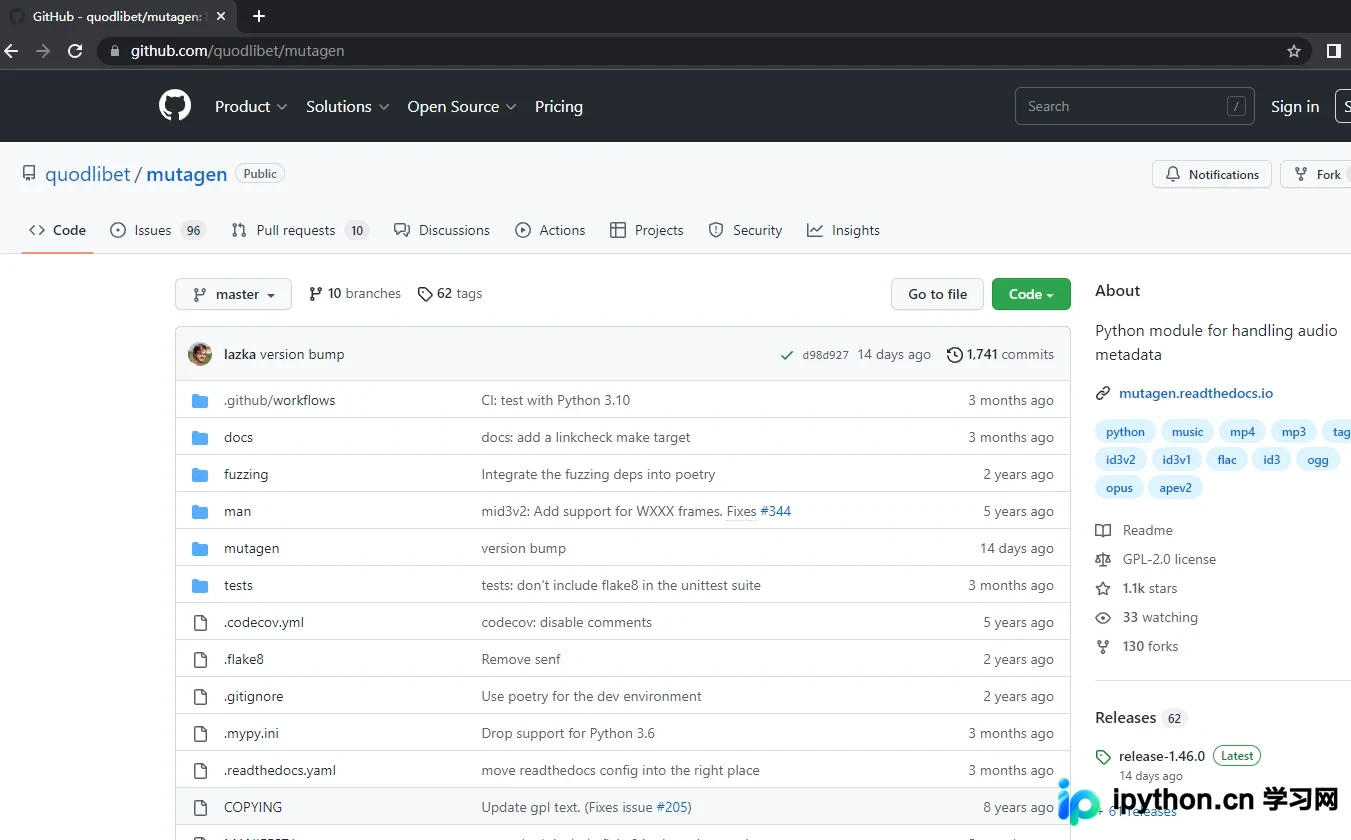1351x840 pixels.
Task: Click lazka's avatar thumbnail
Action: (x=200, y=354)
